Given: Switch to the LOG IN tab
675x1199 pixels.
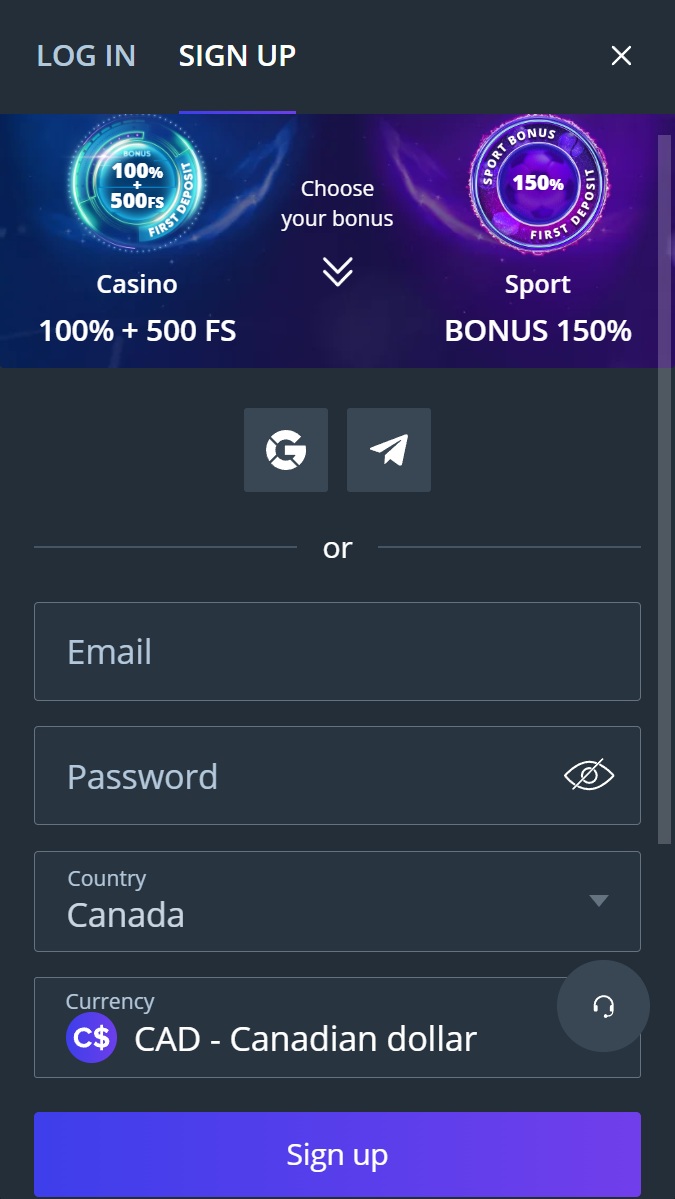Looking at the screenshot, I should pyautogui.click(x=86, y=56).
